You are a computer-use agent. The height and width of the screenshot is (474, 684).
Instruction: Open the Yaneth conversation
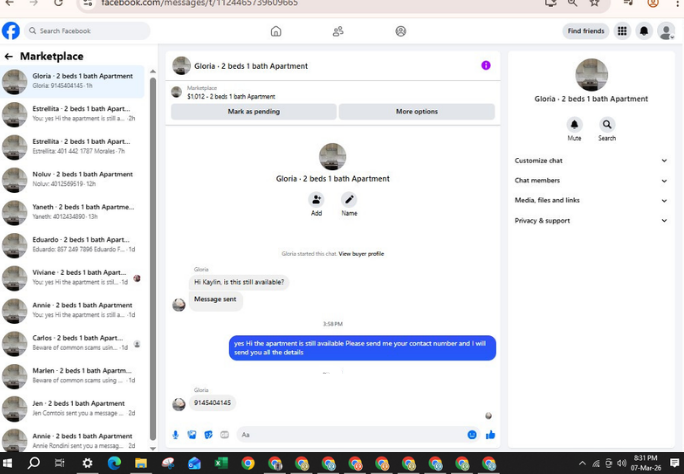click(72, 212)
